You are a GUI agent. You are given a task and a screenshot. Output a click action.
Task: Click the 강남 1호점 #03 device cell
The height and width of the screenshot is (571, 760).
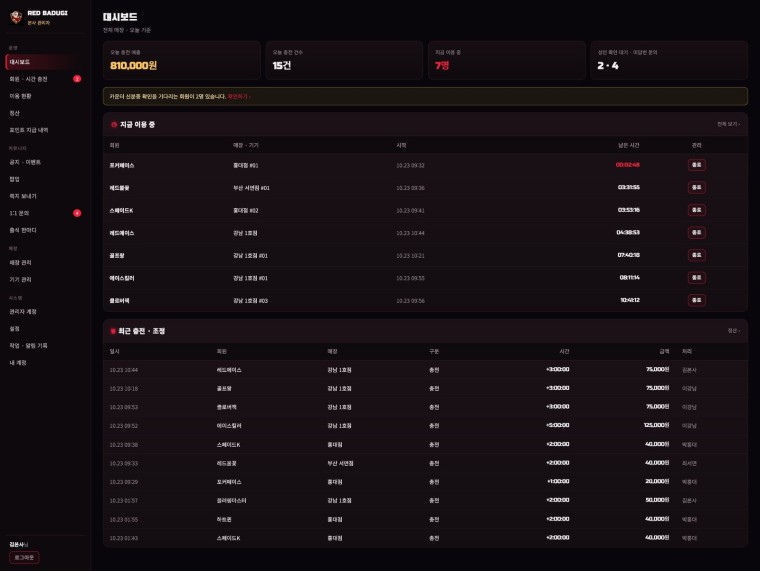click(250, 301)
